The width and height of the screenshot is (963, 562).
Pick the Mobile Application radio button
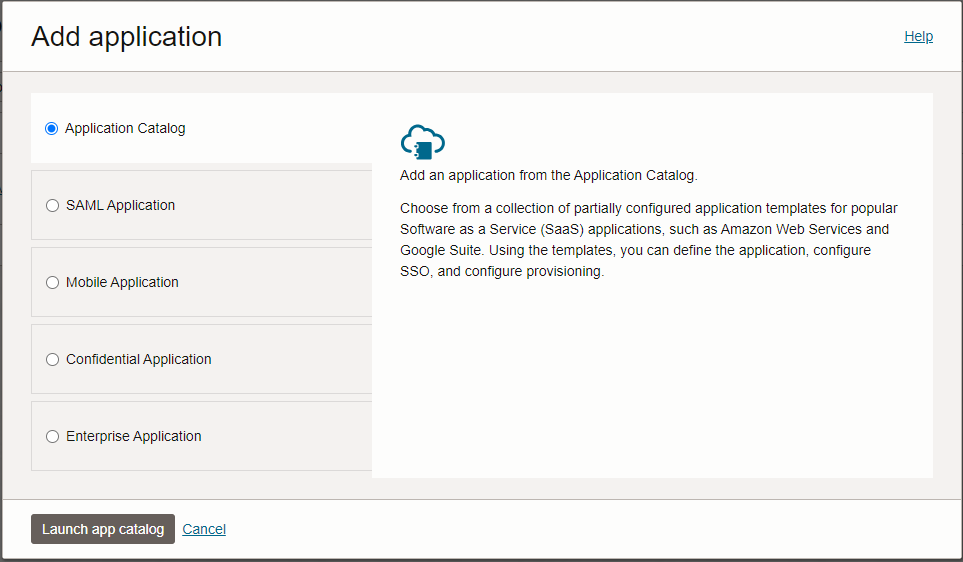coord(53,282)
